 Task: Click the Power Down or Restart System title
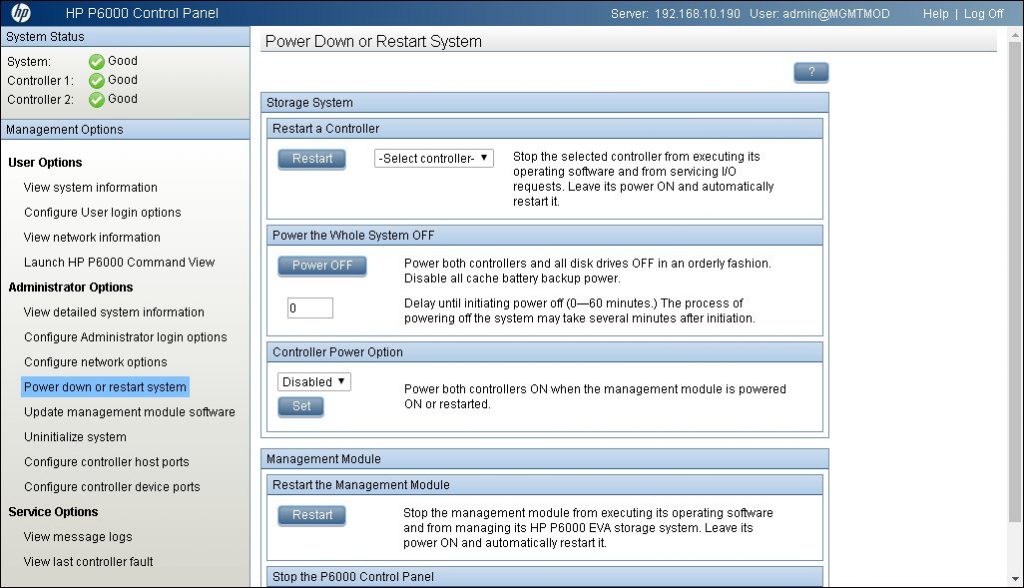point(373,41)
